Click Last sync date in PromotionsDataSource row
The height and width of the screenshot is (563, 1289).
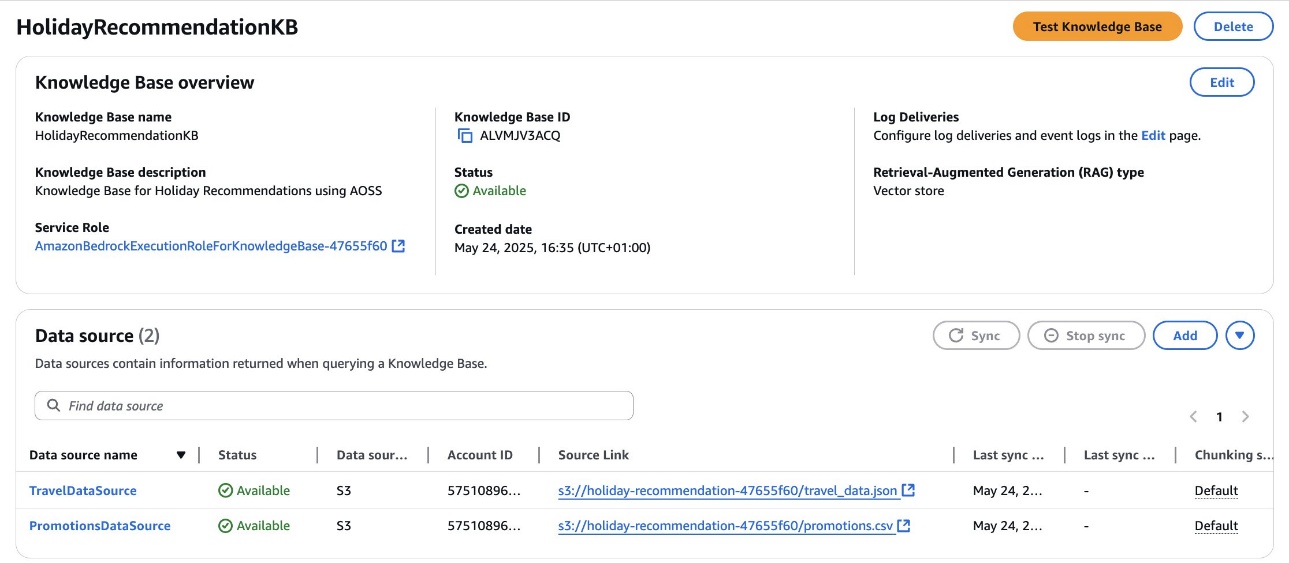pos(1008,526)
